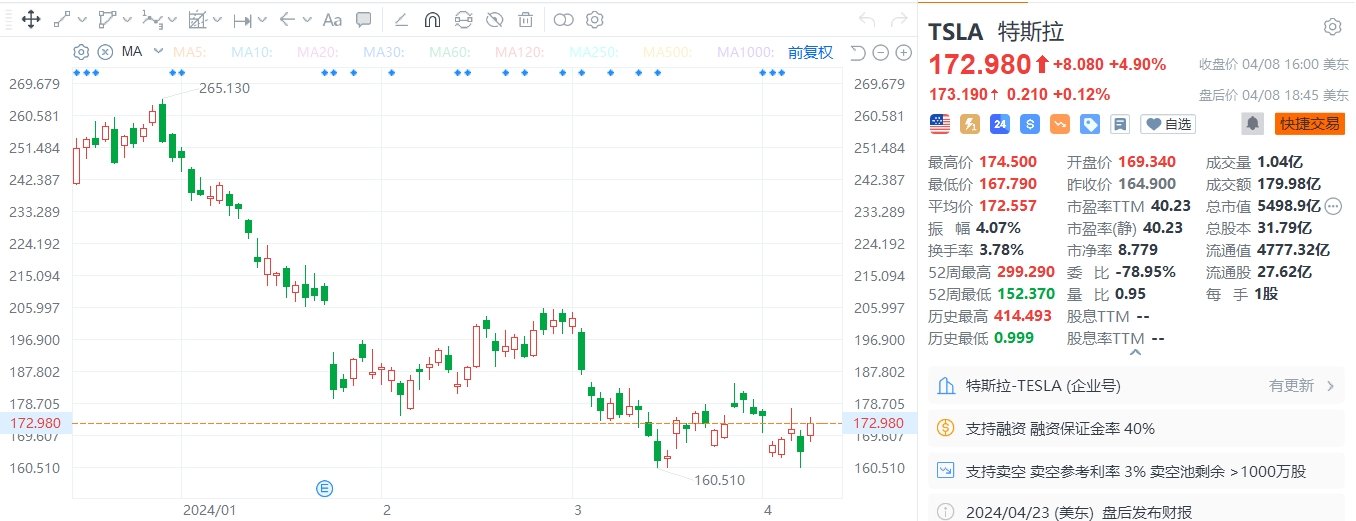Toggle the magnet snap mode
This screenshot has width=1356, height=521.
tap(432, 19)
